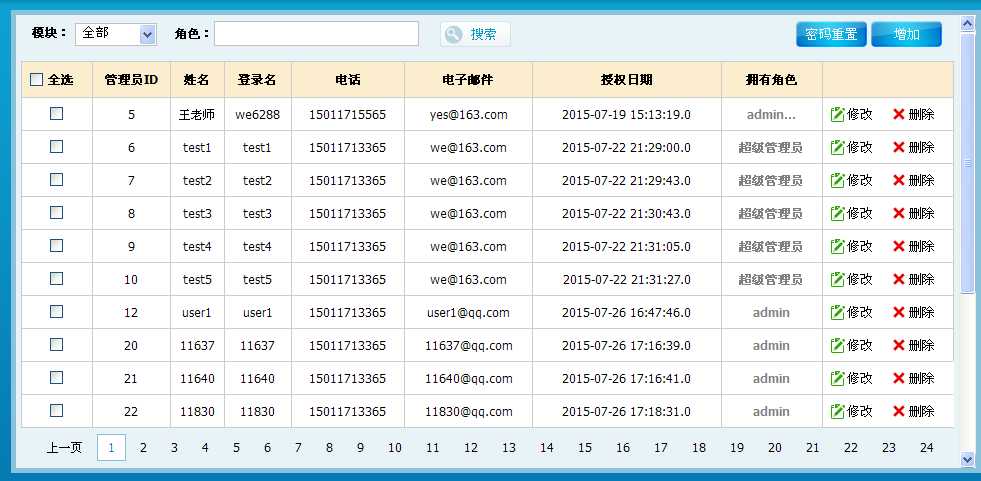Click the 超级管理员 role for test1
This screenshot has height=481, width=981.
(x=771, y=148)
